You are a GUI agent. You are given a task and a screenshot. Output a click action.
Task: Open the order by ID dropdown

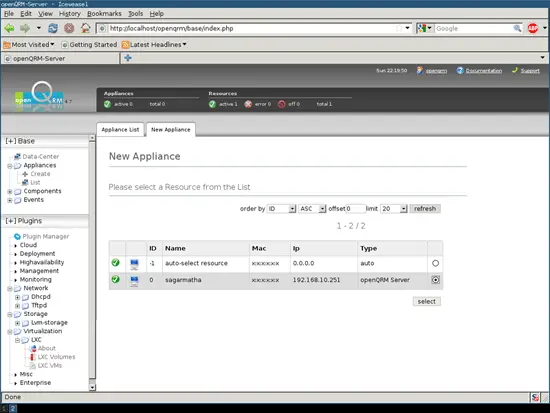point(281,209)
